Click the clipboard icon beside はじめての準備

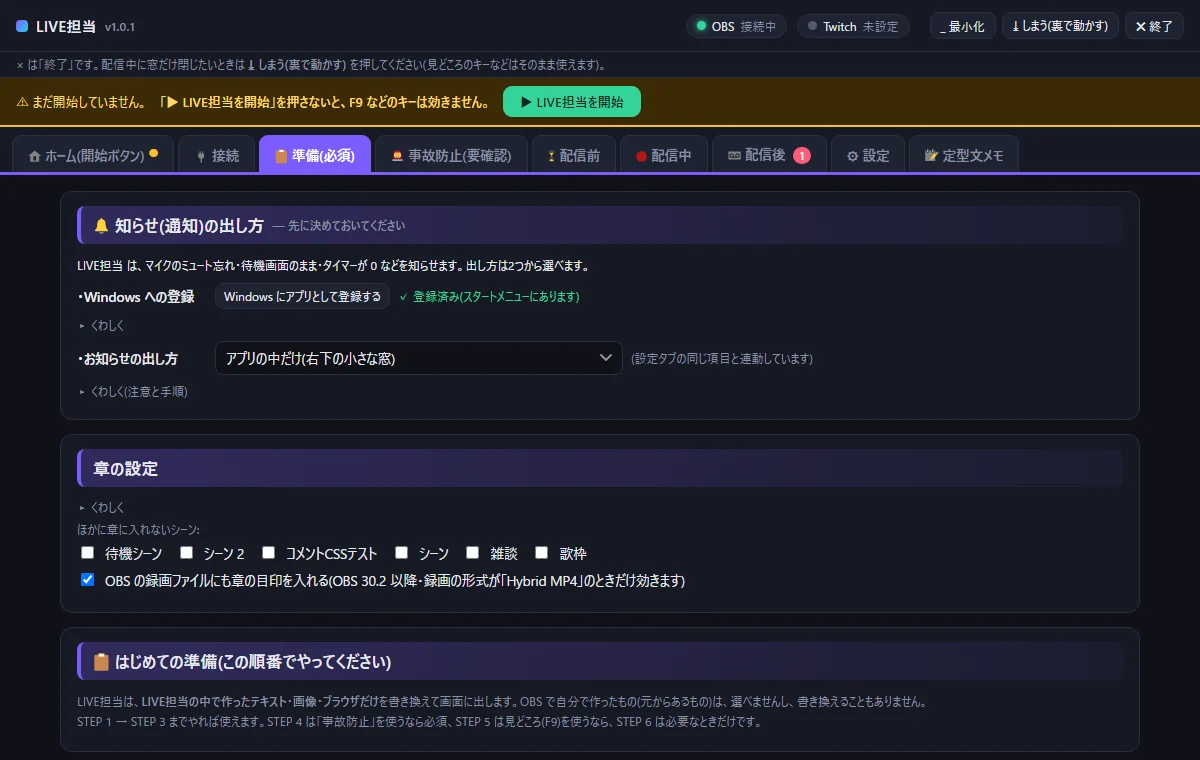[x=101, y=662]
